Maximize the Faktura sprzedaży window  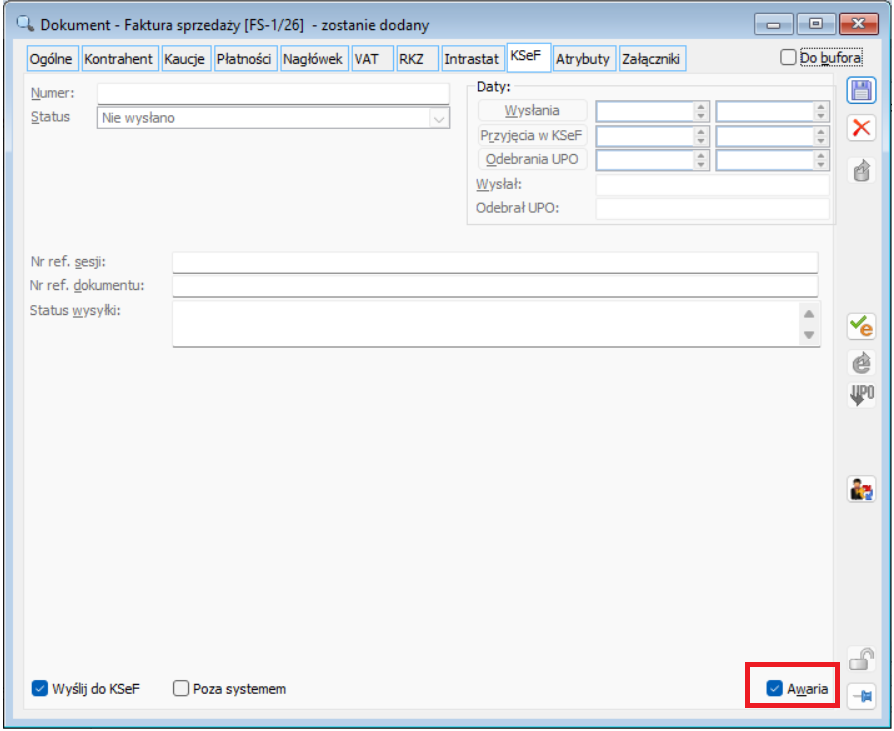[816, 25]
